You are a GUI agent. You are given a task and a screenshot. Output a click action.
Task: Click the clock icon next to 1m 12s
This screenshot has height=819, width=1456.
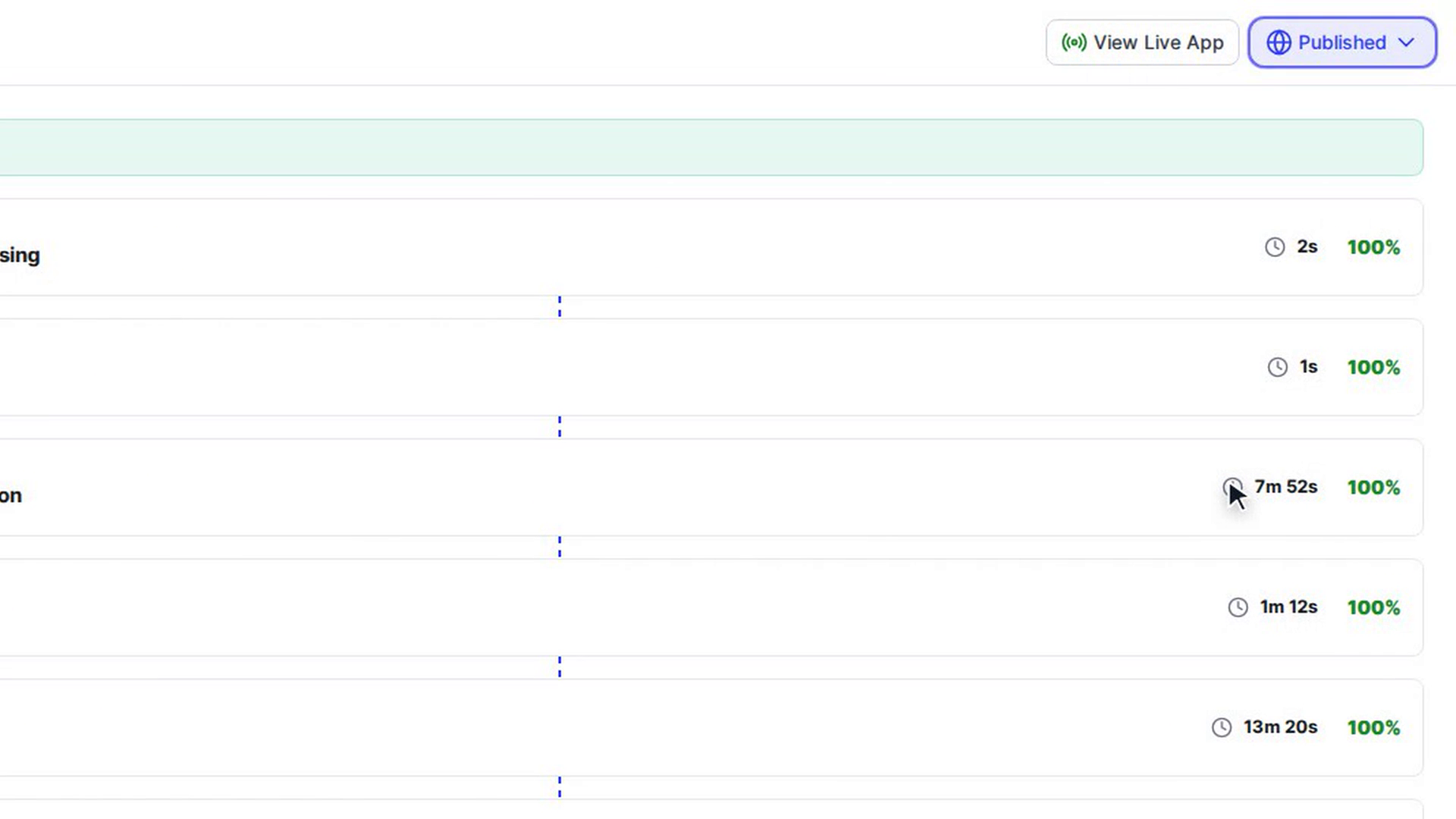1238,607
